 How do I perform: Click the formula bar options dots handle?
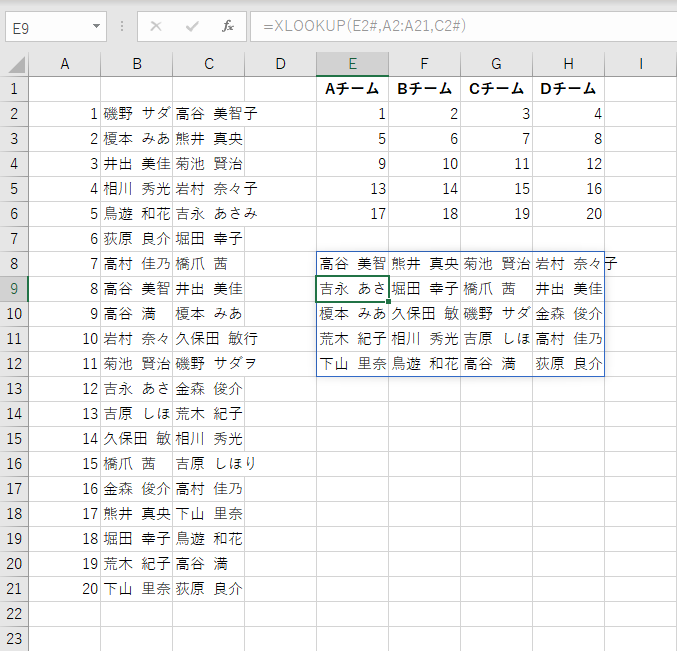(122, 26)
